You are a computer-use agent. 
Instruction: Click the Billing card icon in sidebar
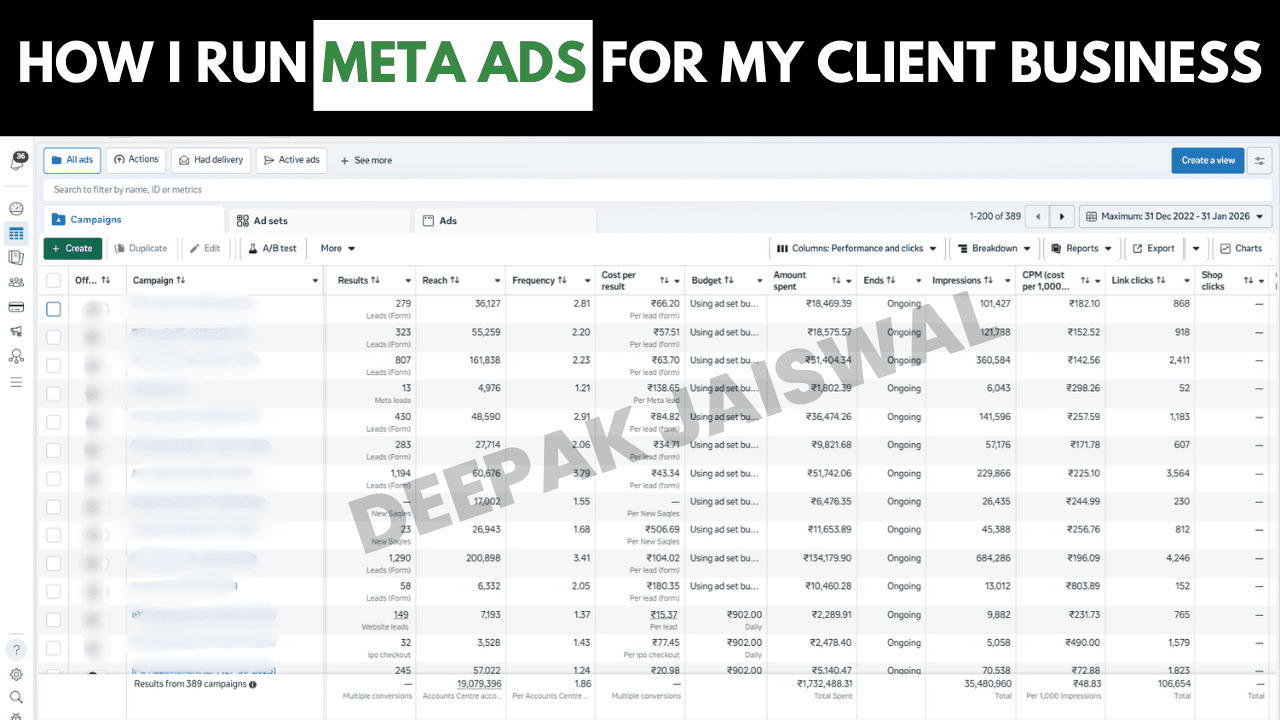(16, 307)
